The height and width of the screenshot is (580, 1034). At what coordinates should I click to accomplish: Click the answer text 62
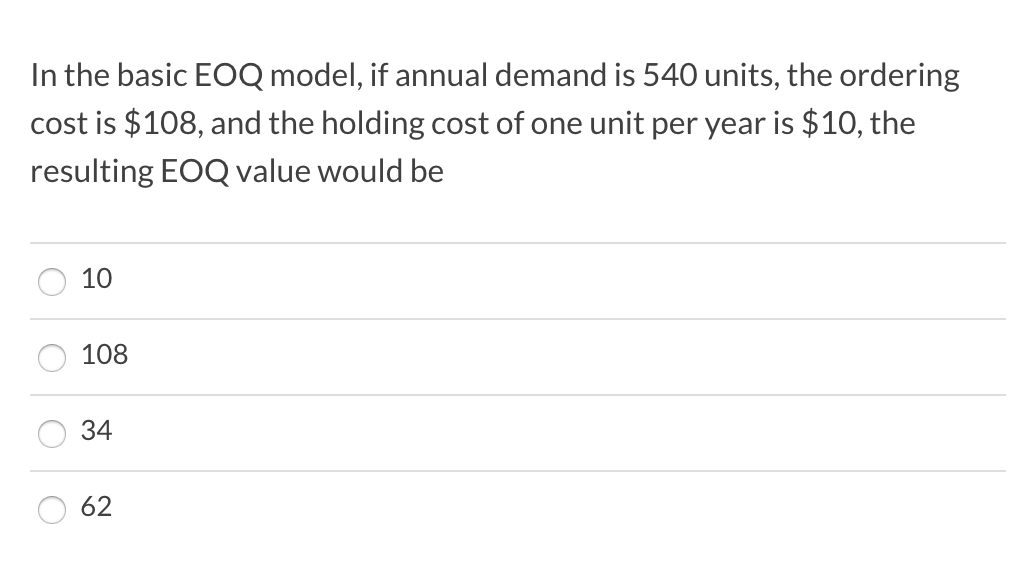(x=96, y=507)
